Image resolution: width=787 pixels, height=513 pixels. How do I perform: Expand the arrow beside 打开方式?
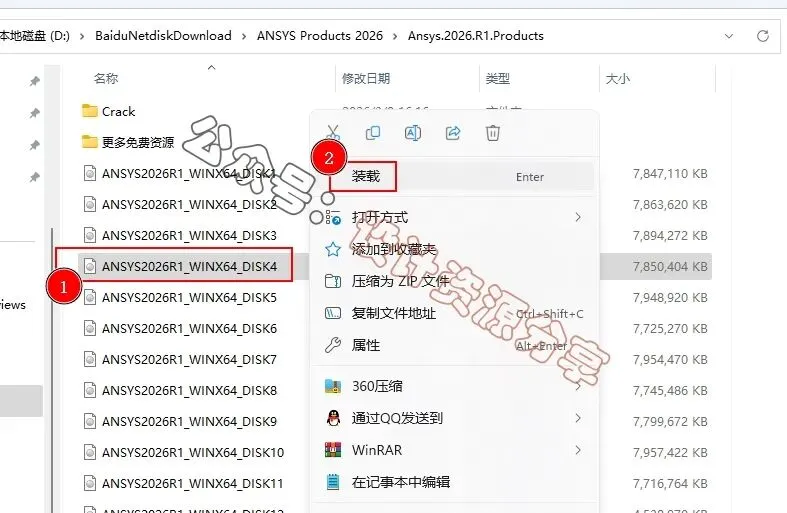(578, 217)
